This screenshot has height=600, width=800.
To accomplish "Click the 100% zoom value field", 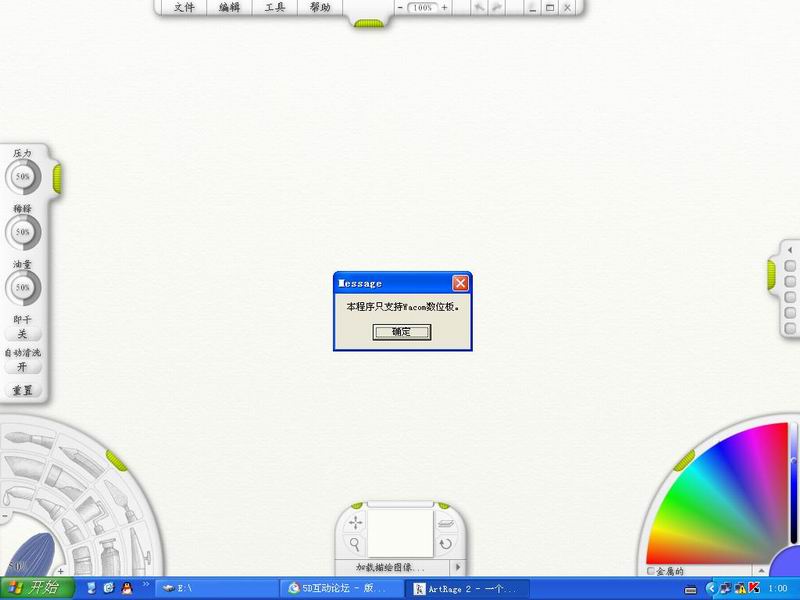I will coord(422,7).
